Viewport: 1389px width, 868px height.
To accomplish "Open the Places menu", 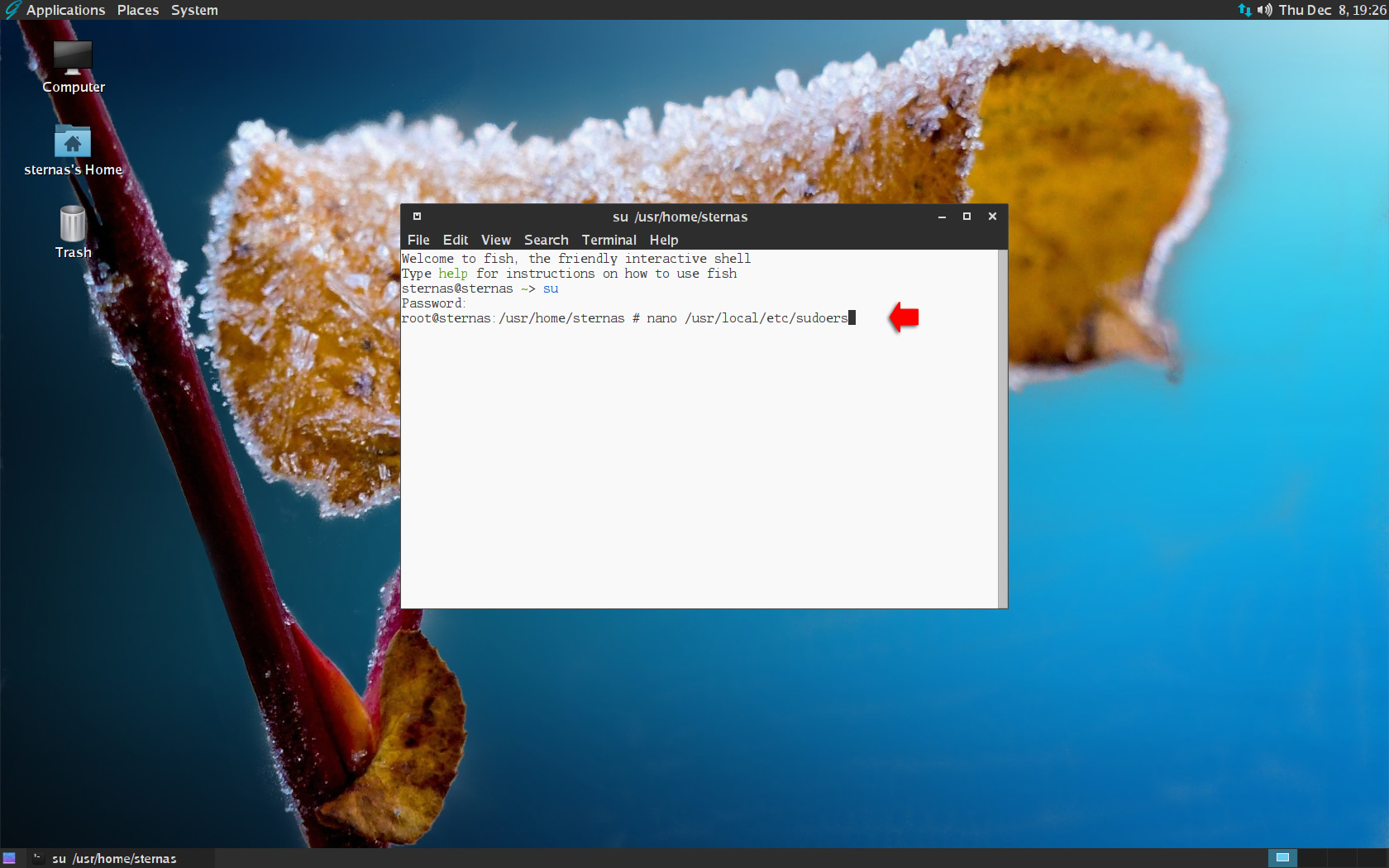I will (138, 10).
